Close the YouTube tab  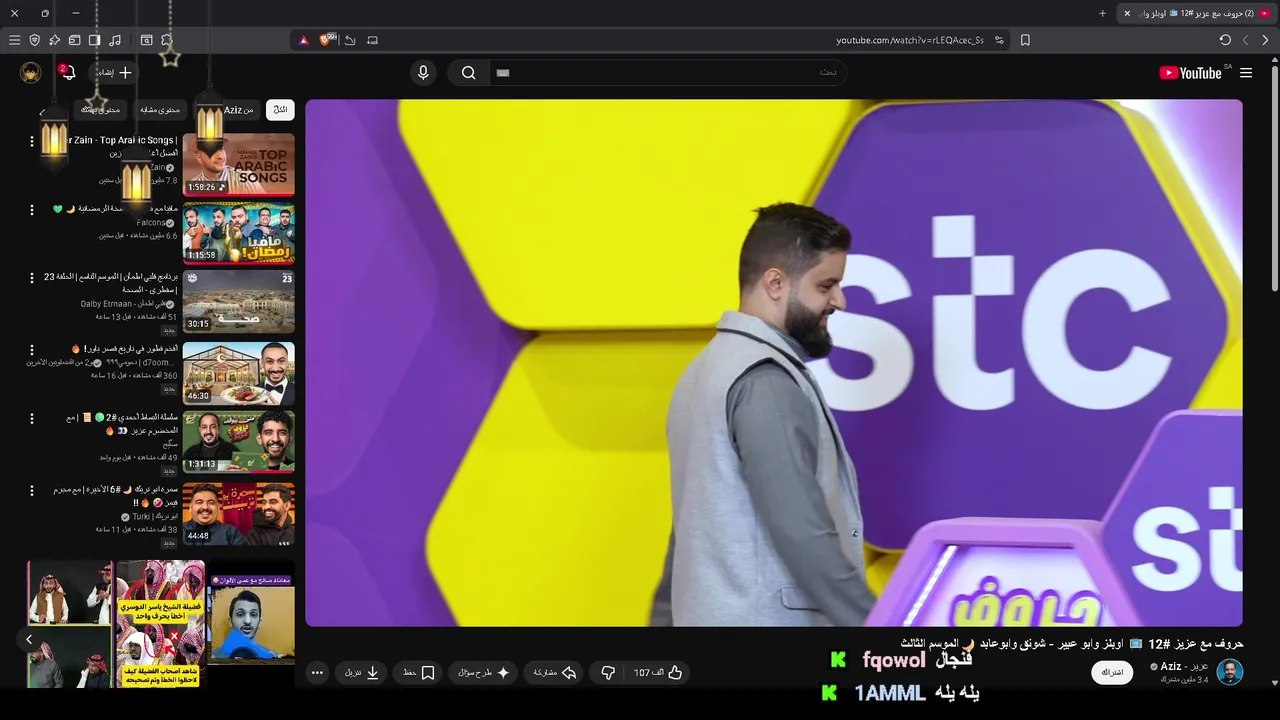point(1127,13)
